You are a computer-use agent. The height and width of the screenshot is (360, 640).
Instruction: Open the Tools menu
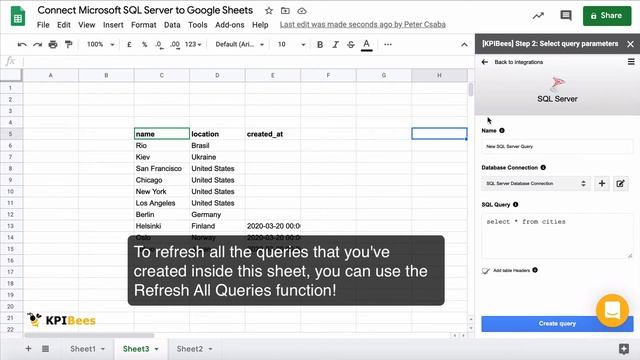coord(198,25)
